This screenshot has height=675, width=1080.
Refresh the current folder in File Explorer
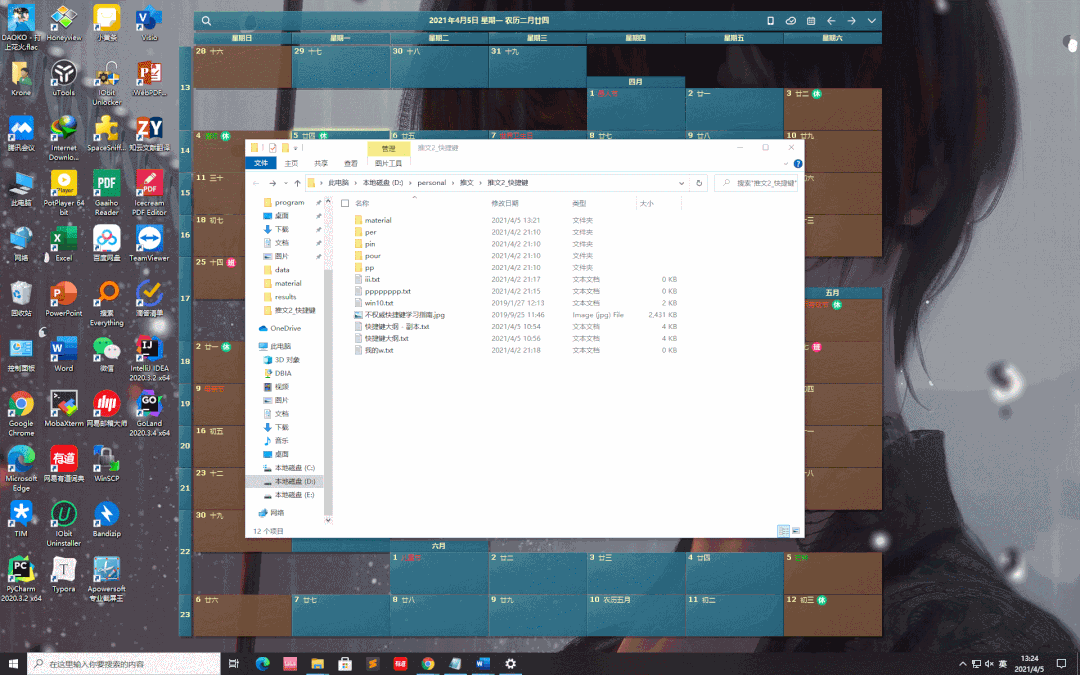click(x=698, y=183)
